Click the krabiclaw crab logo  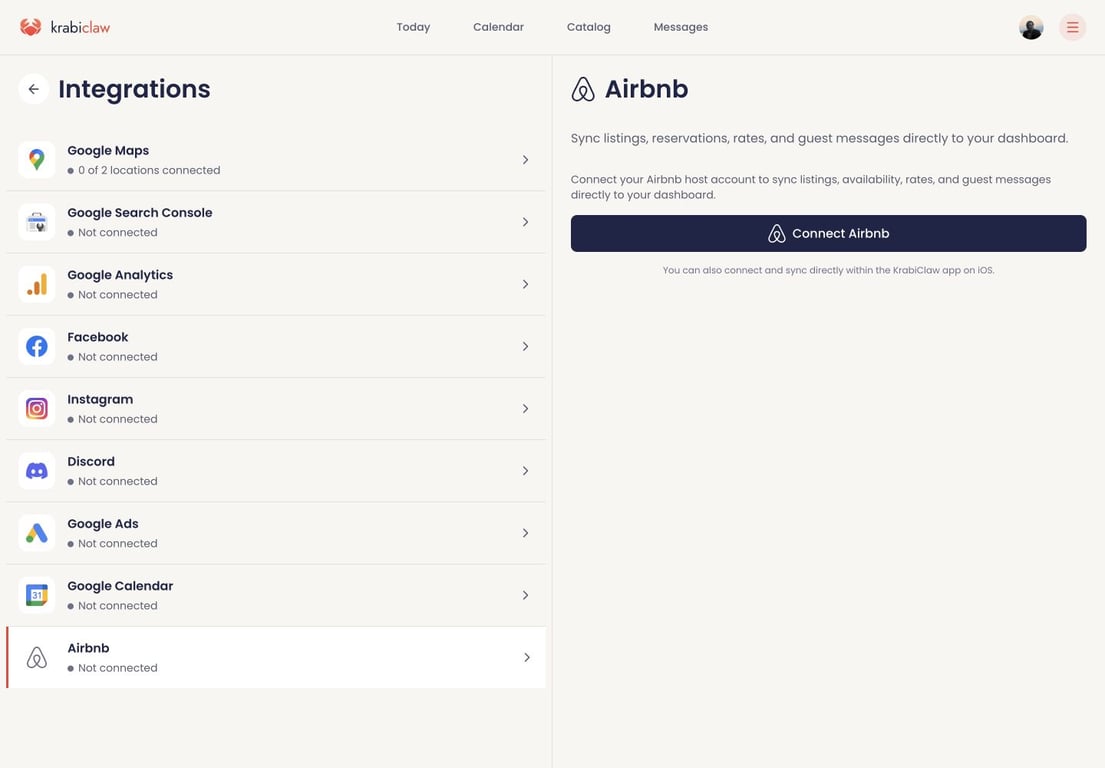point(30,27)
